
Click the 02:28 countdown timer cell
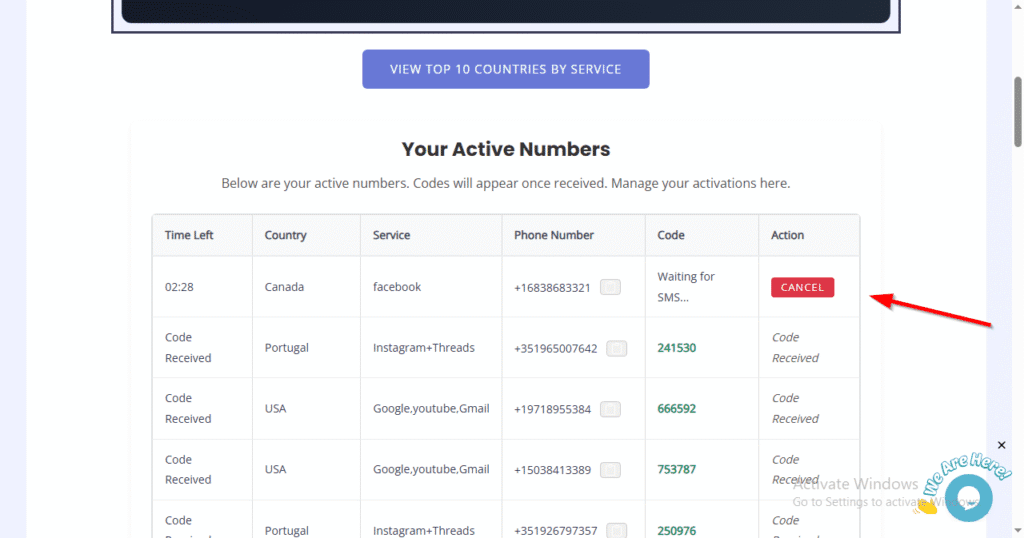(x=179, y=287)
